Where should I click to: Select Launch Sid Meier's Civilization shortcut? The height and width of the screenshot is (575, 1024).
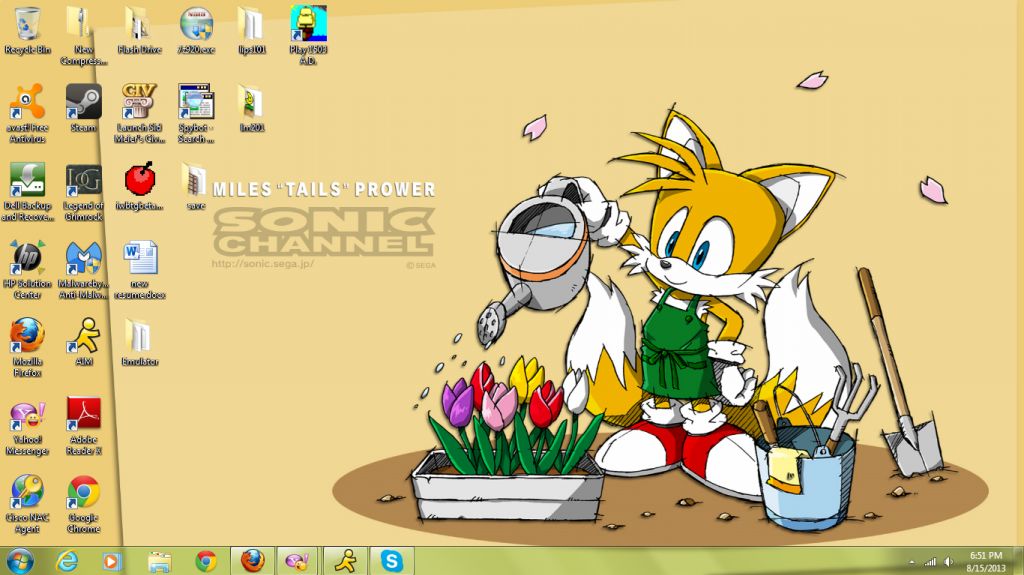tap(139, 114)
